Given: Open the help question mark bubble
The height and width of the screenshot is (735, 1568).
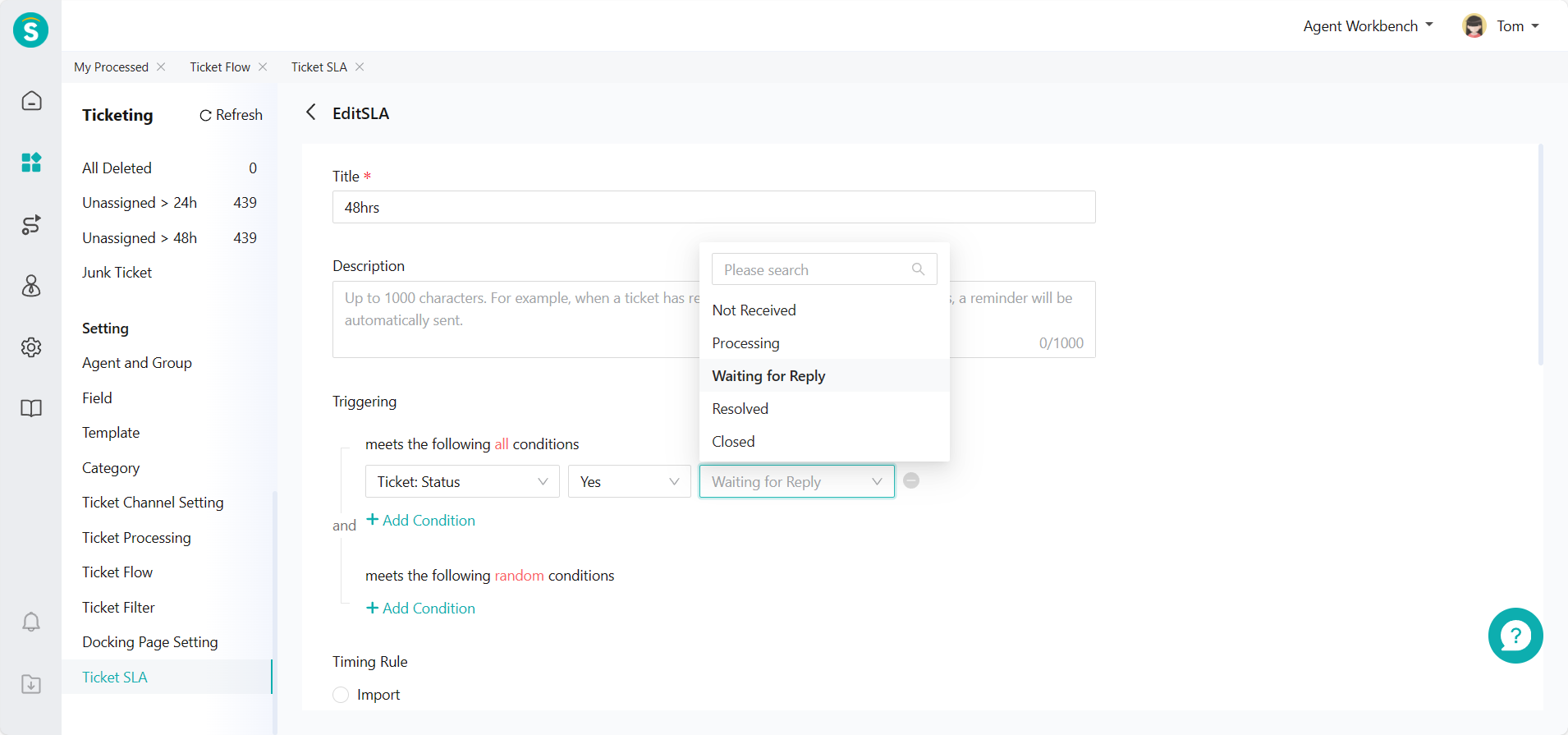Looking at the screenshot, I should tap(1515, 636).
